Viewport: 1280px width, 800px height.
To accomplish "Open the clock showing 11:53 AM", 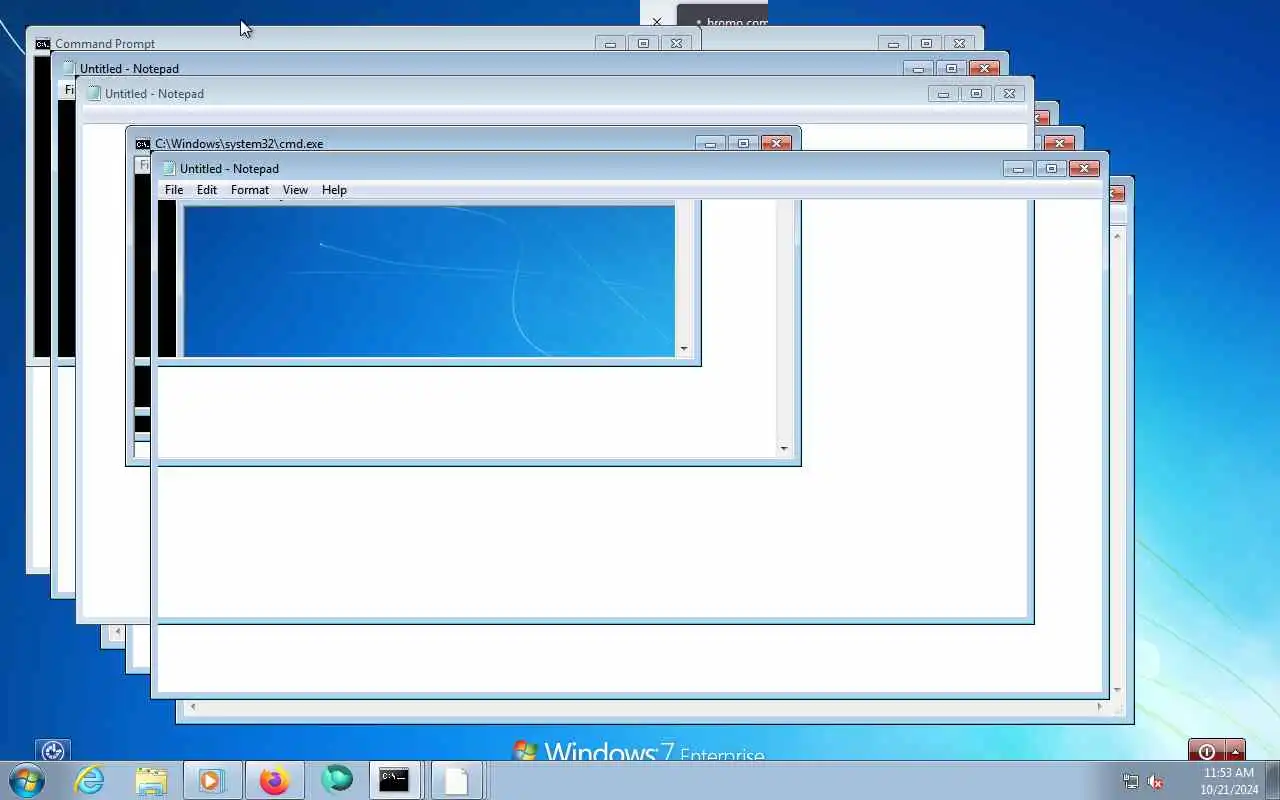I will (x=1229, y=781).
